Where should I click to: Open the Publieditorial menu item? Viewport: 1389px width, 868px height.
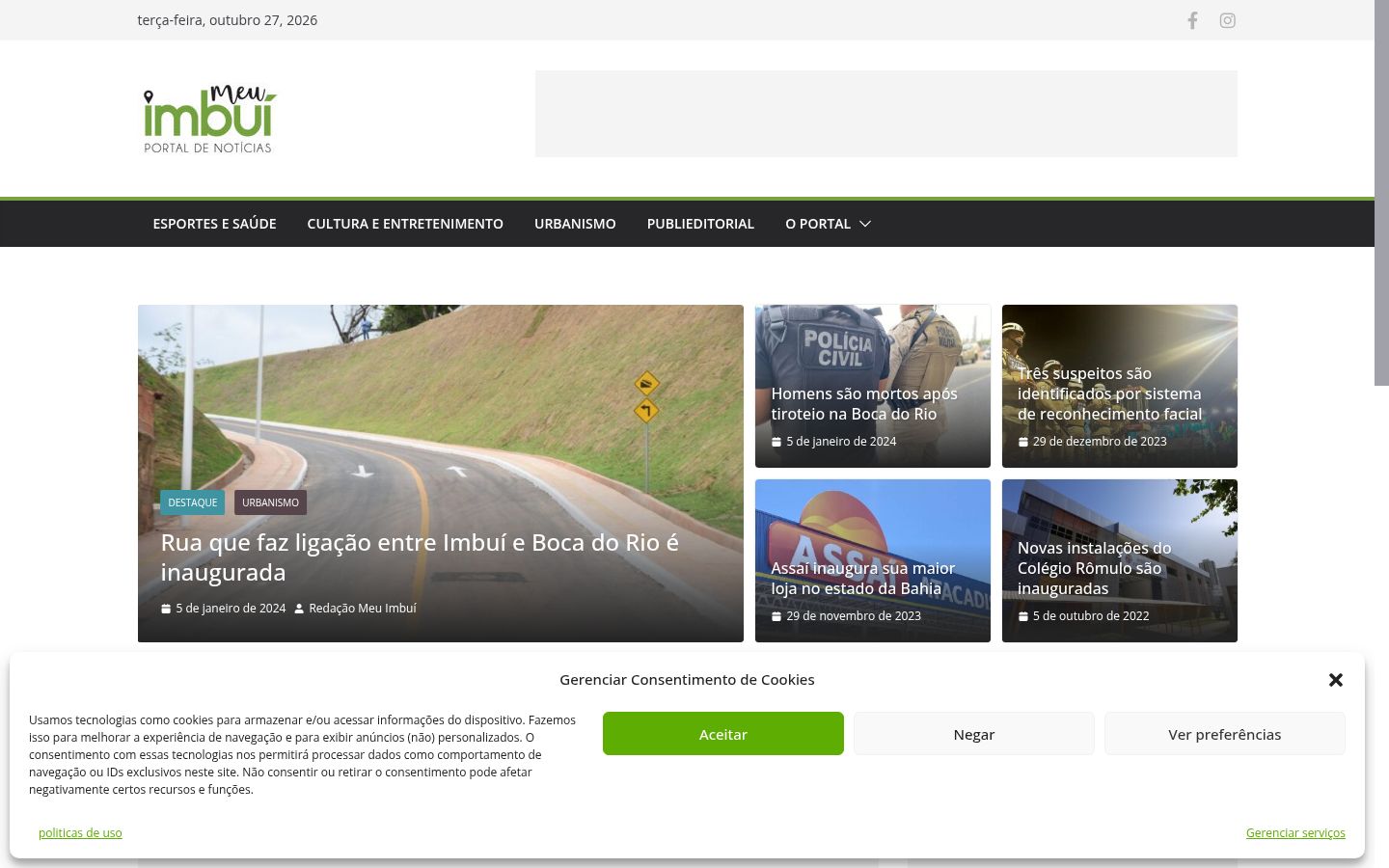[700, 224]
